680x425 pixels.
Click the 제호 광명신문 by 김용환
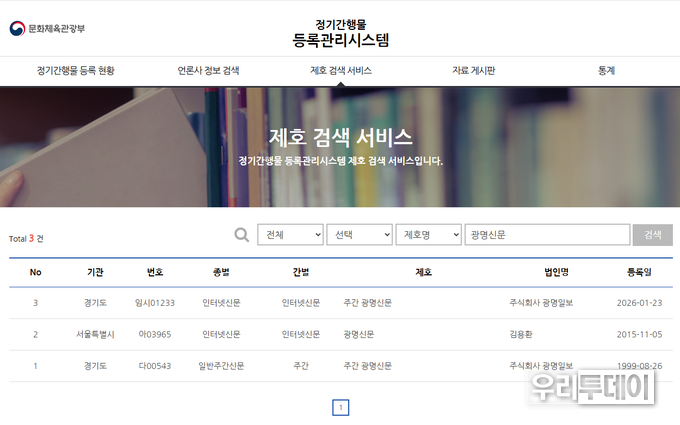coord(358,334)
